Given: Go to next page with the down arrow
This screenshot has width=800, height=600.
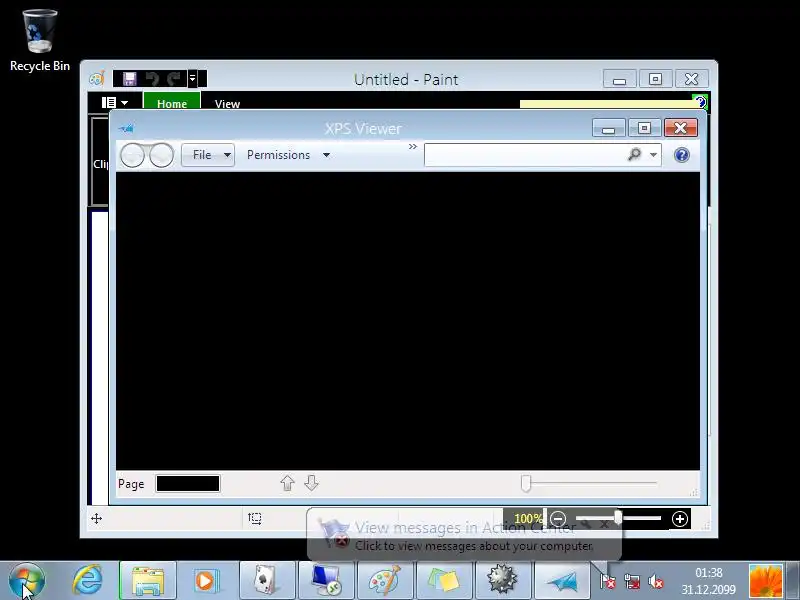Looking at the screenshot, I should click(311, 483).
